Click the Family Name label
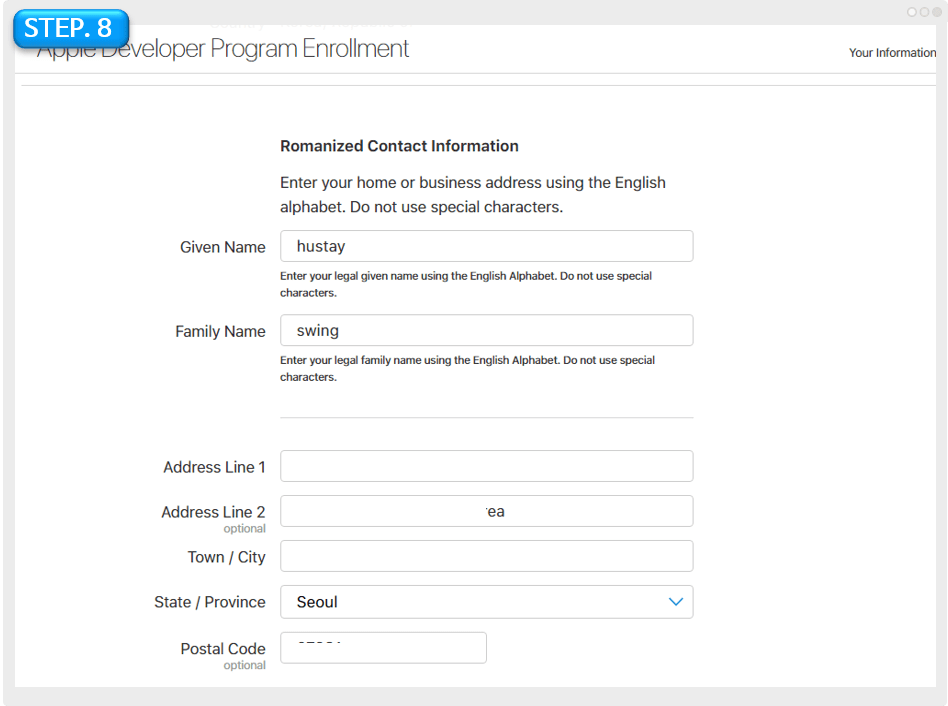948x706 pixels. coord(220,331)
